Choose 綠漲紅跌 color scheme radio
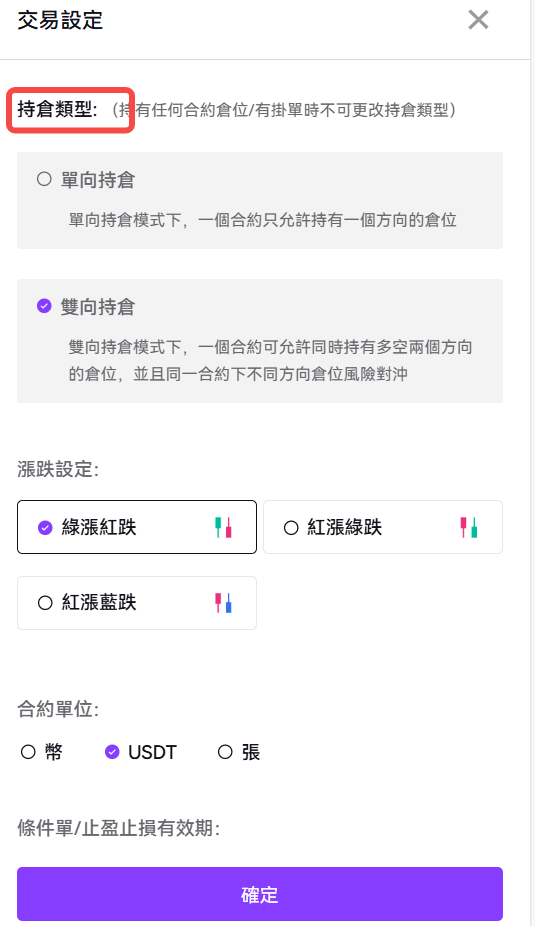 (x=45, y=527)
